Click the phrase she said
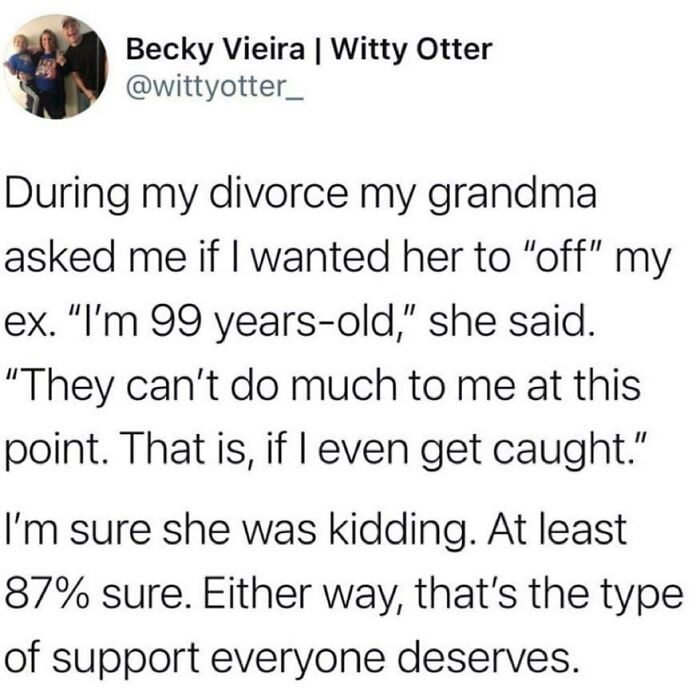Screen dimensions: 700x699 512,321
